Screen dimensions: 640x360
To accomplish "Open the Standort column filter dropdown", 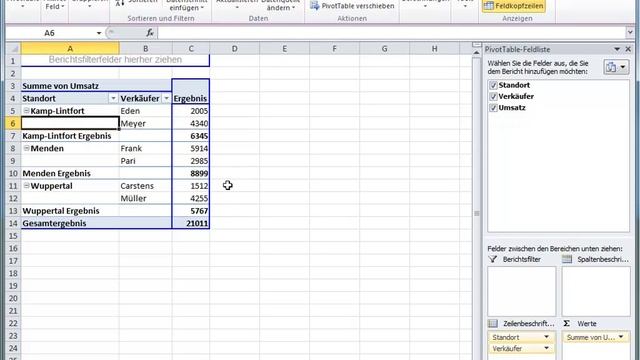I will click(113, 98).
